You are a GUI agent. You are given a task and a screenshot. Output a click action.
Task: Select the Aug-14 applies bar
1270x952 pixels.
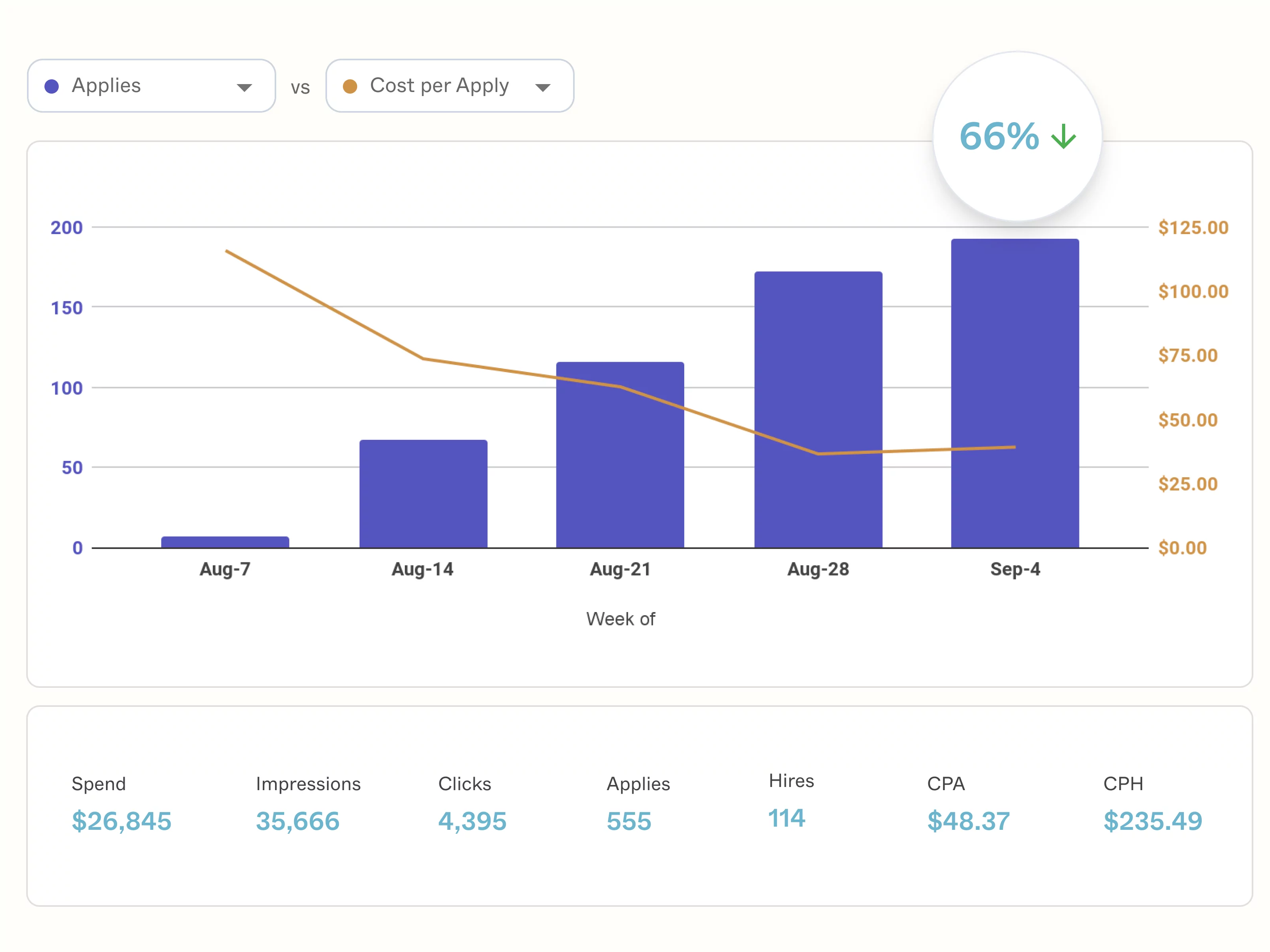coord(423,493)
